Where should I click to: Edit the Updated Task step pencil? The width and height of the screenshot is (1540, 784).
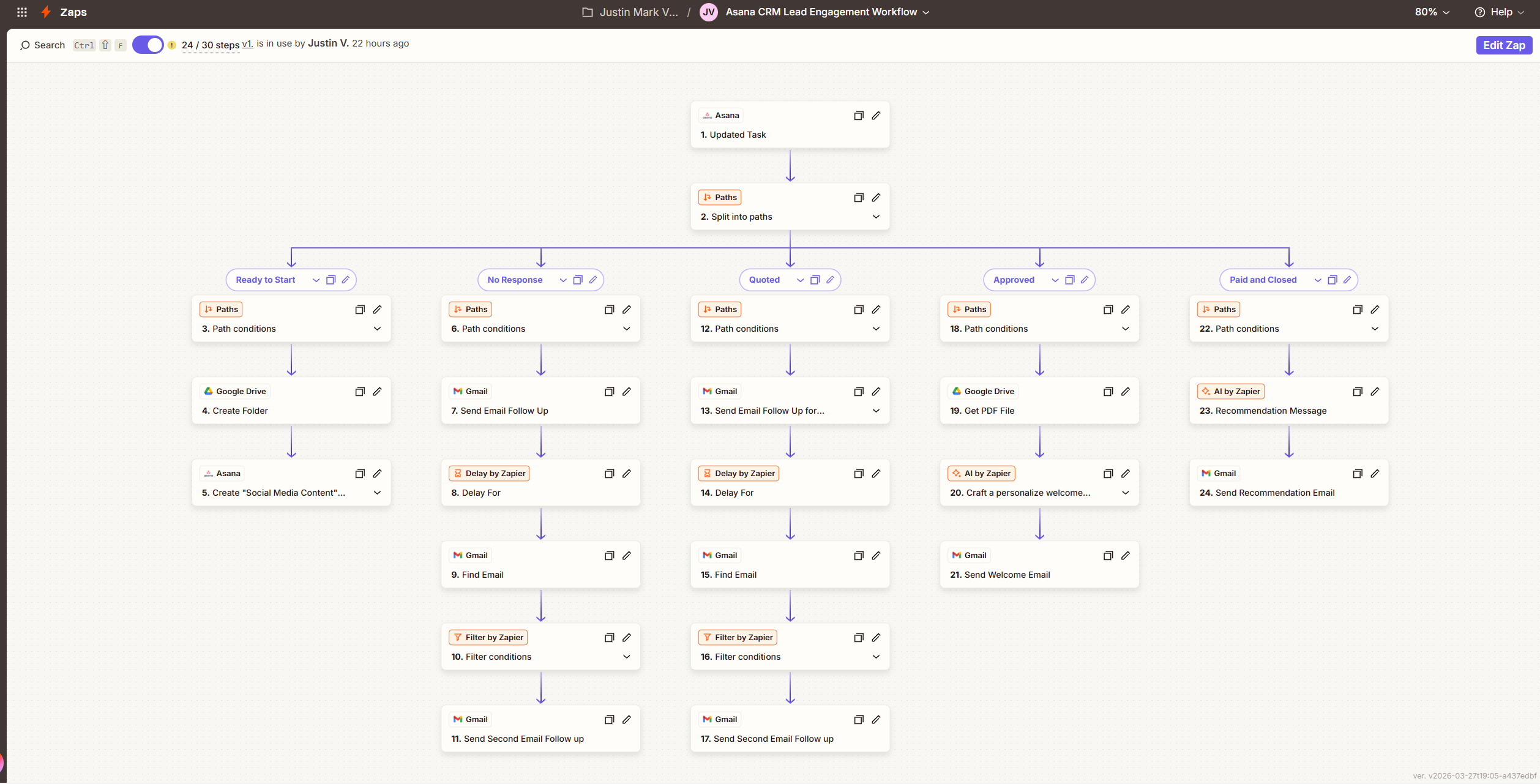click(876, 115)
